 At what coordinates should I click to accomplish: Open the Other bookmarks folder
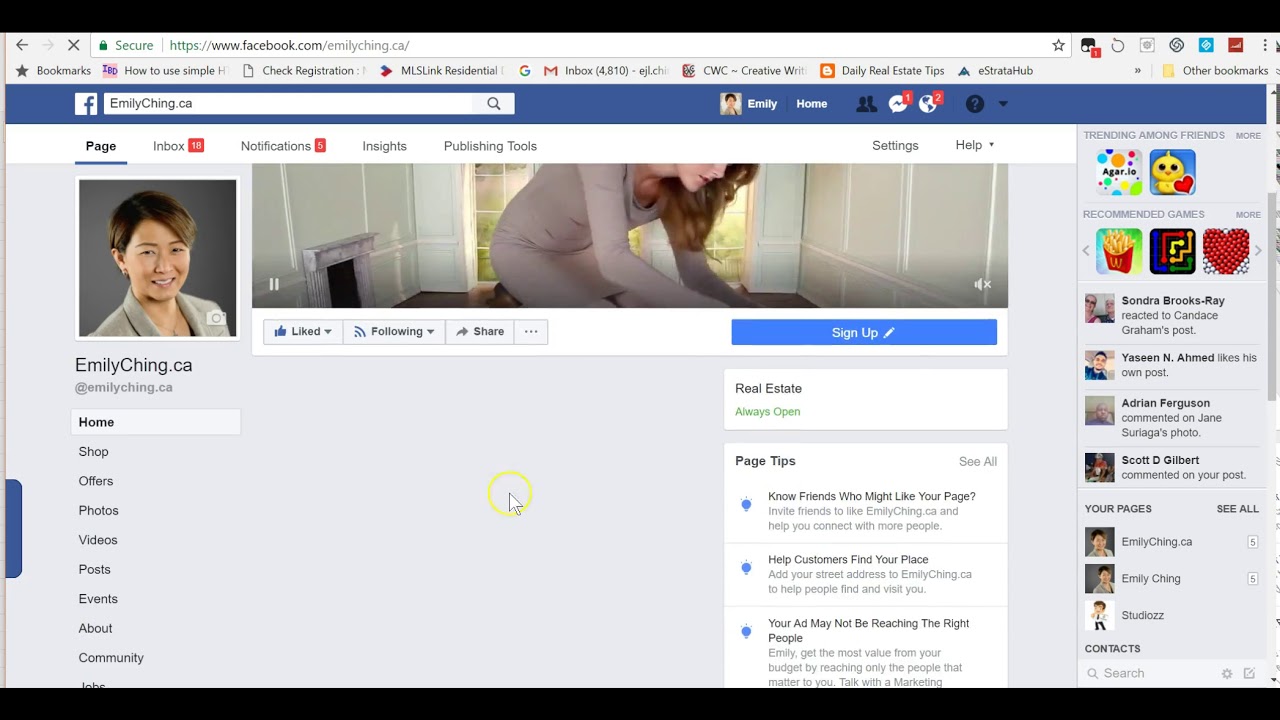[1214, 71]
